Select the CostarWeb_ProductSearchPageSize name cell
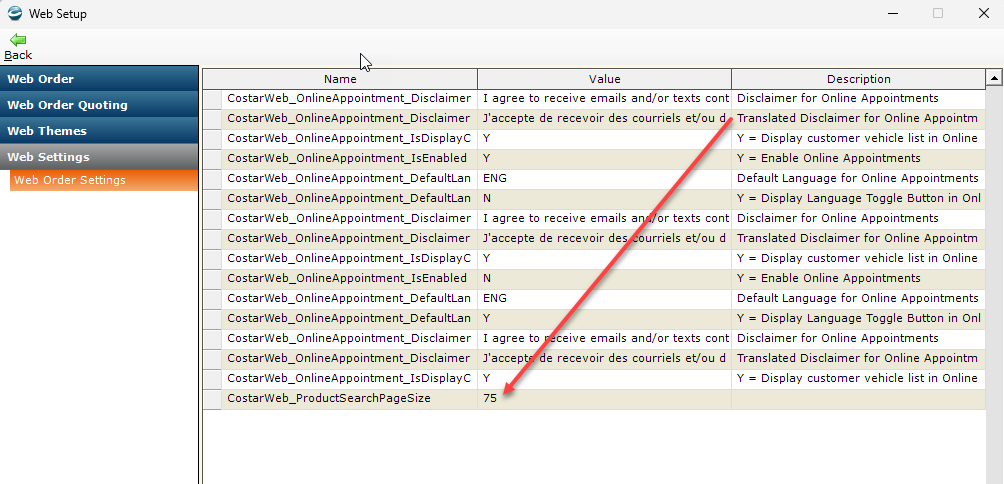This screenshot has height=484, width=1004. [x=349, y=398]
